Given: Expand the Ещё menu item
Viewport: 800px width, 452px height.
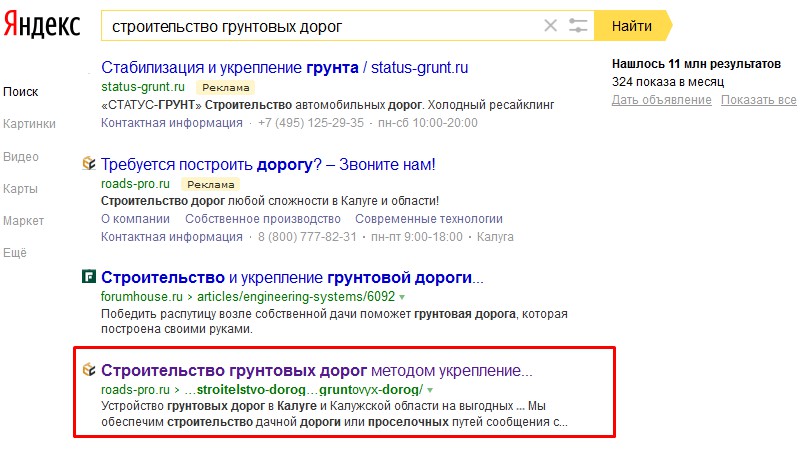Looking at the screenshot, I should pyautogui.click(x=15, y=253).
